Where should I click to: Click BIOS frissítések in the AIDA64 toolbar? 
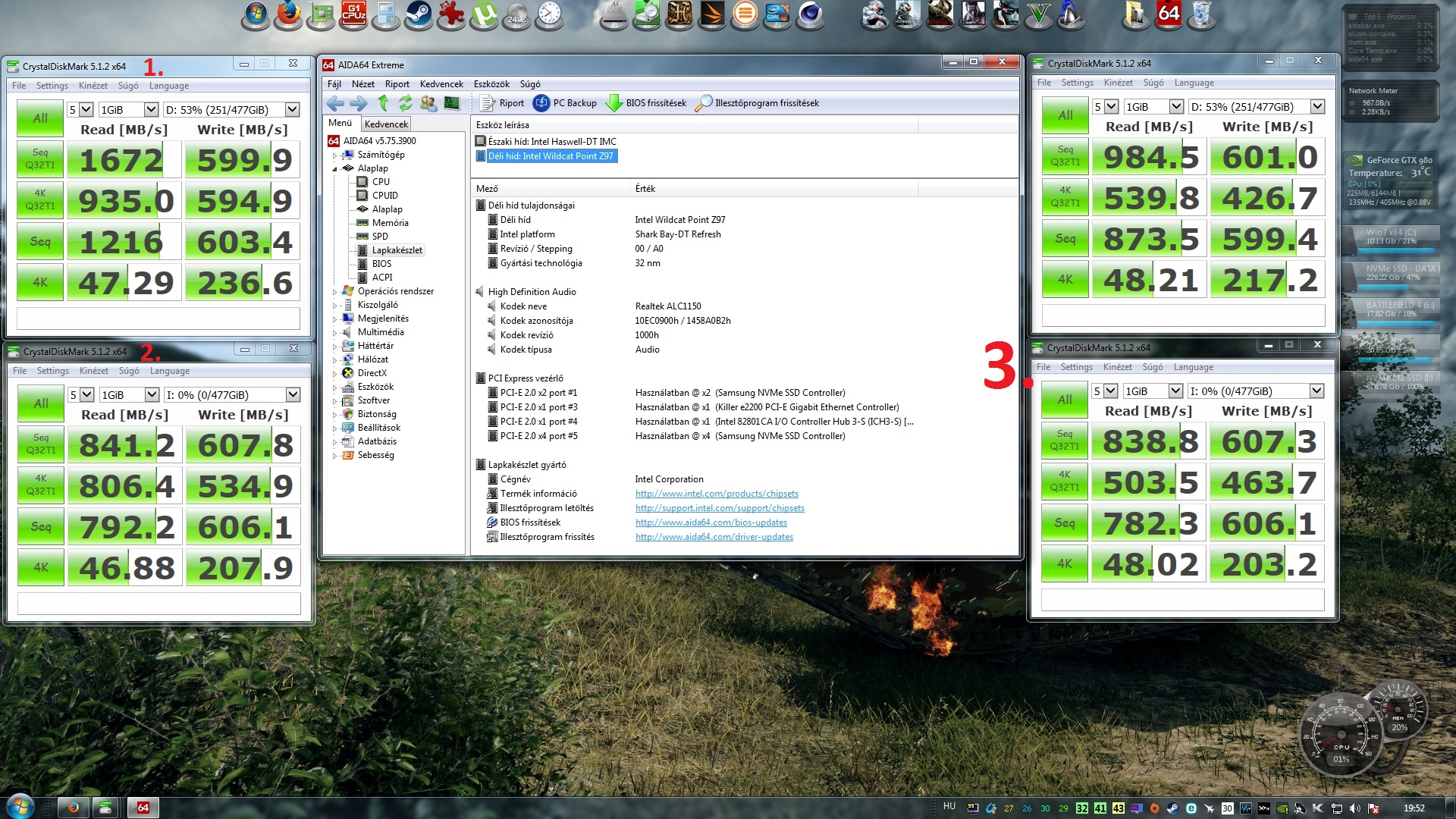point(646,103)
